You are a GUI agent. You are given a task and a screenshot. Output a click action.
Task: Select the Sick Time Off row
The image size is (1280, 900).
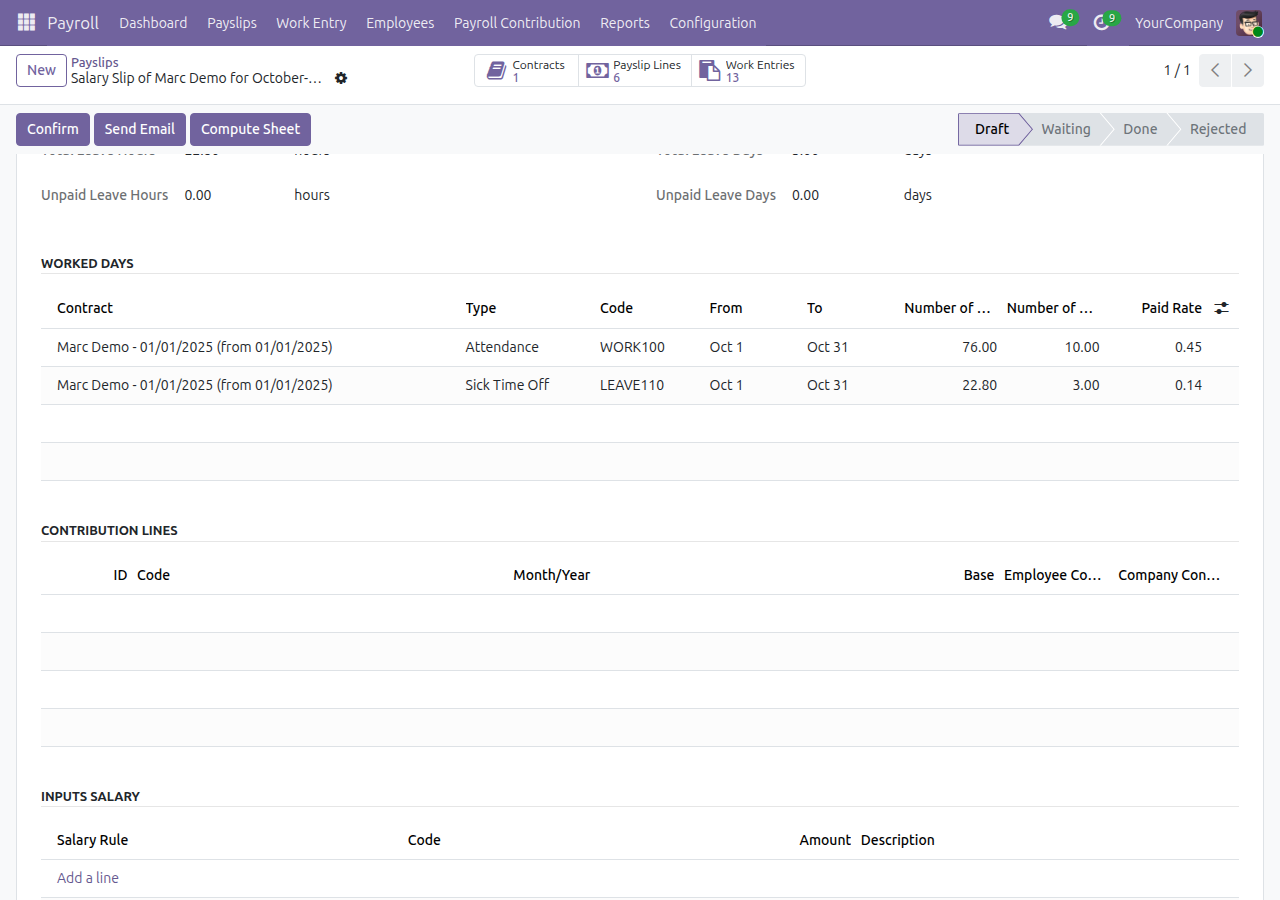coord(640,385)
